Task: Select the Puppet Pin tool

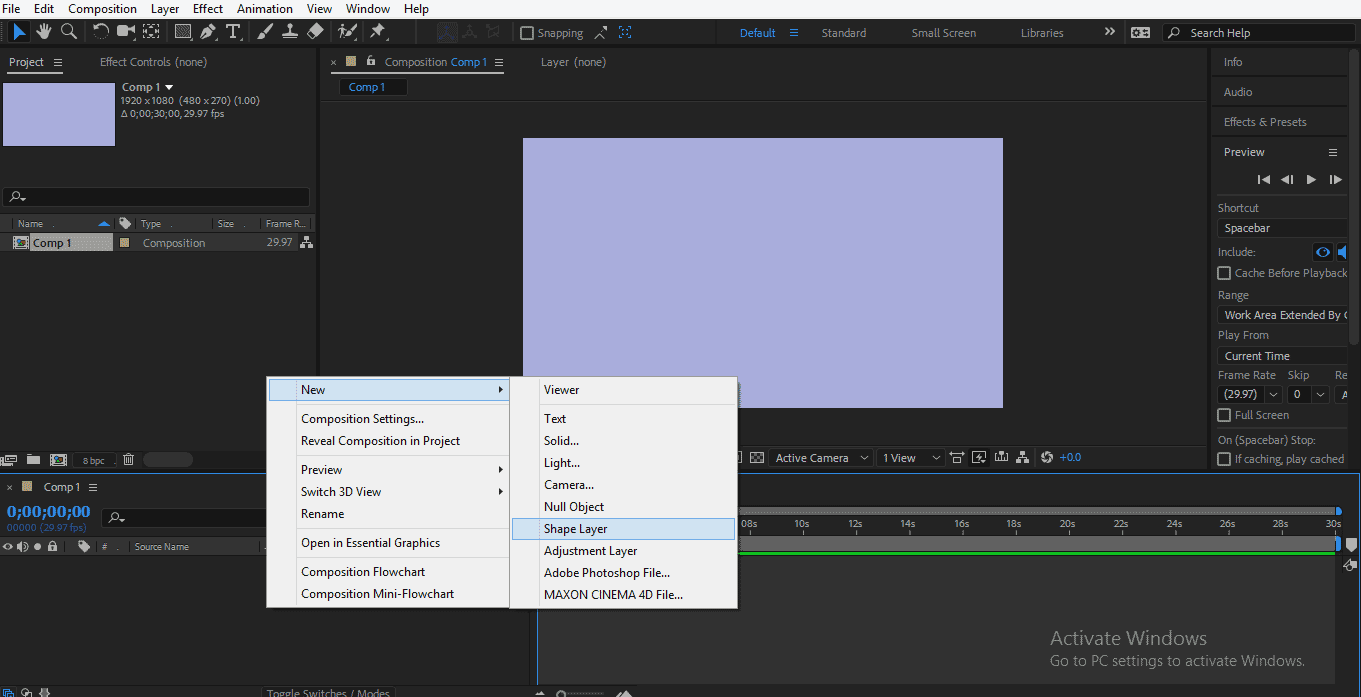Action: (x=378, y=31)
